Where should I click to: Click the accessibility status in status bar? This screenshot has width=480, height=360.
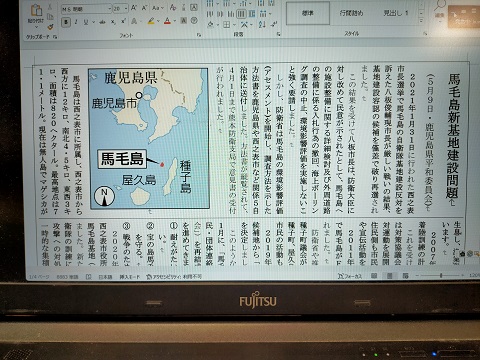click(x=174, y=276)
